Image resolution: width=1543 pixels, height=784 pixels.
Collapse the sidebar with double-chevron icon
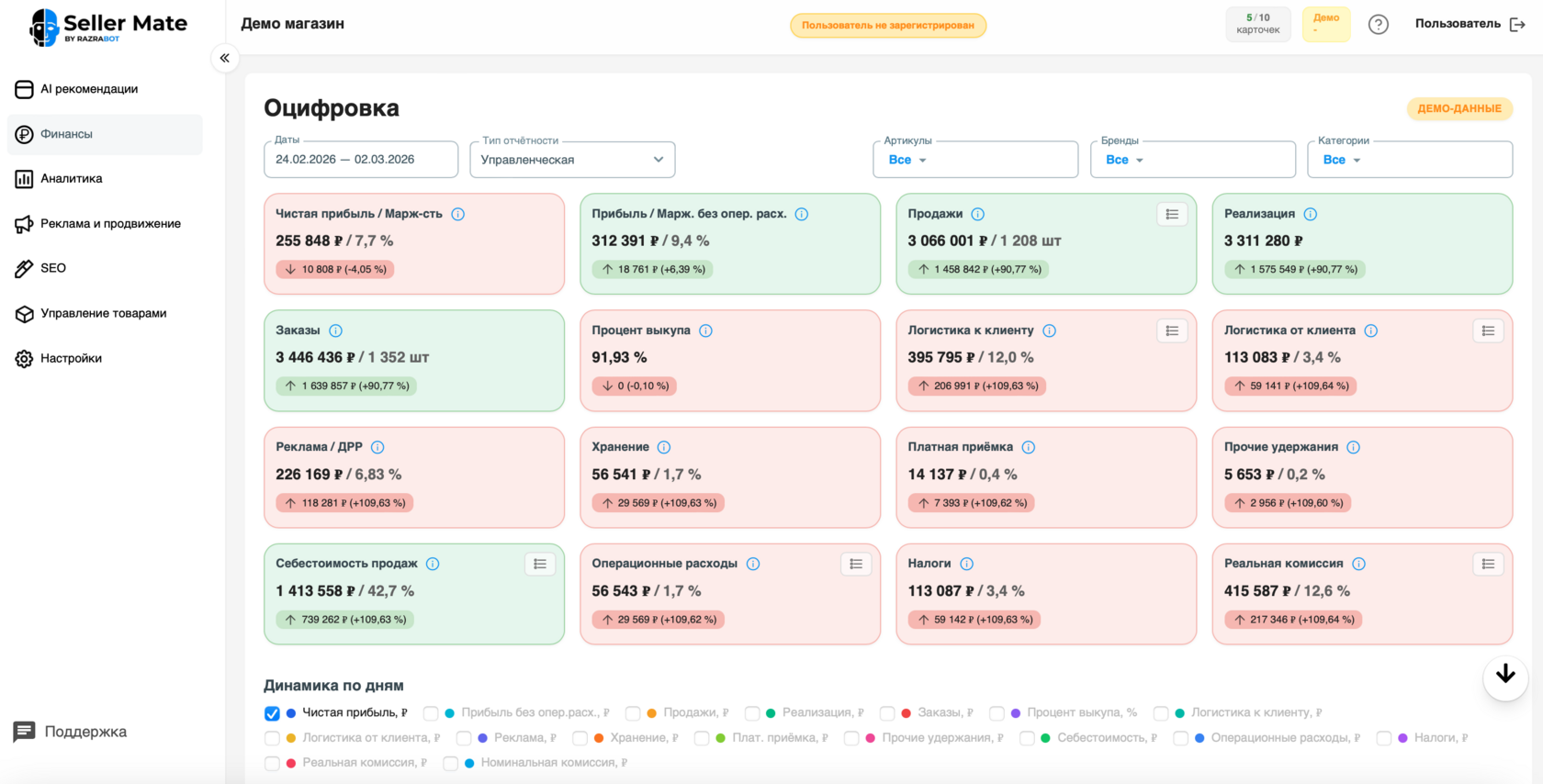pyautogui.click(x=224, y=58)
